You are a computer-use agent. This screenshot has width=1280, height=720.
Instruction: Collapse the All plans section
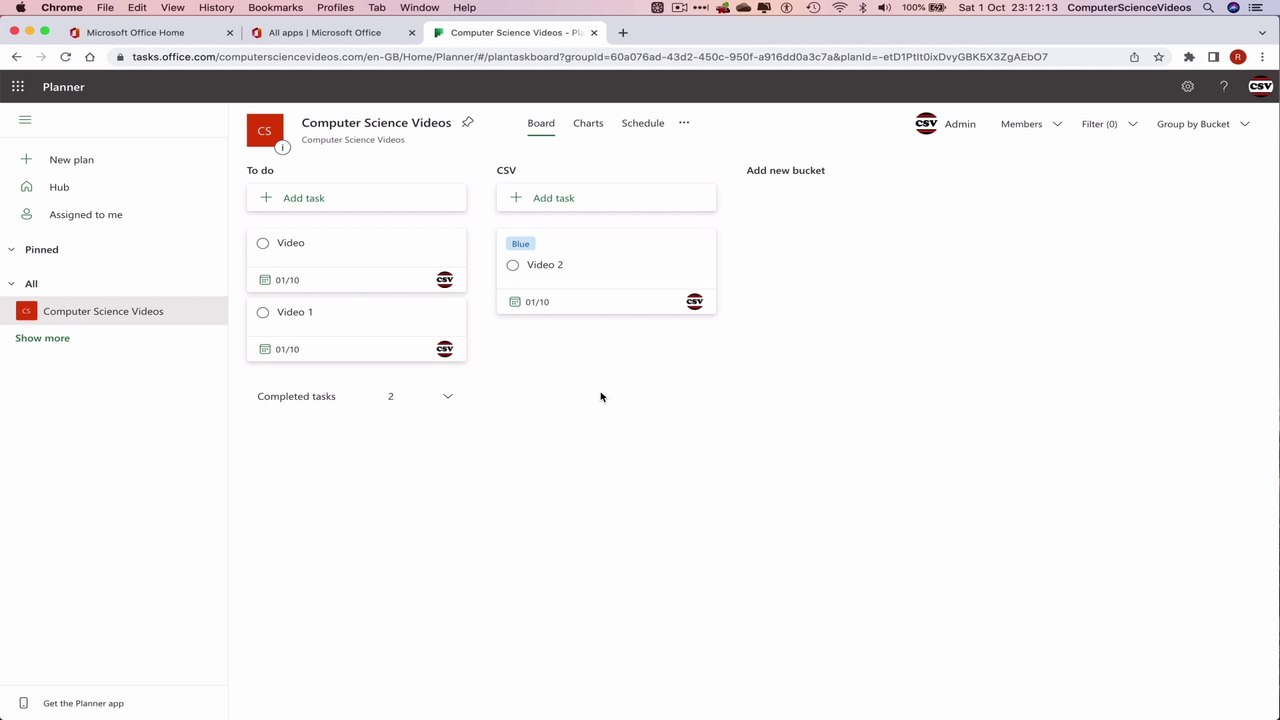coord(12,284)
